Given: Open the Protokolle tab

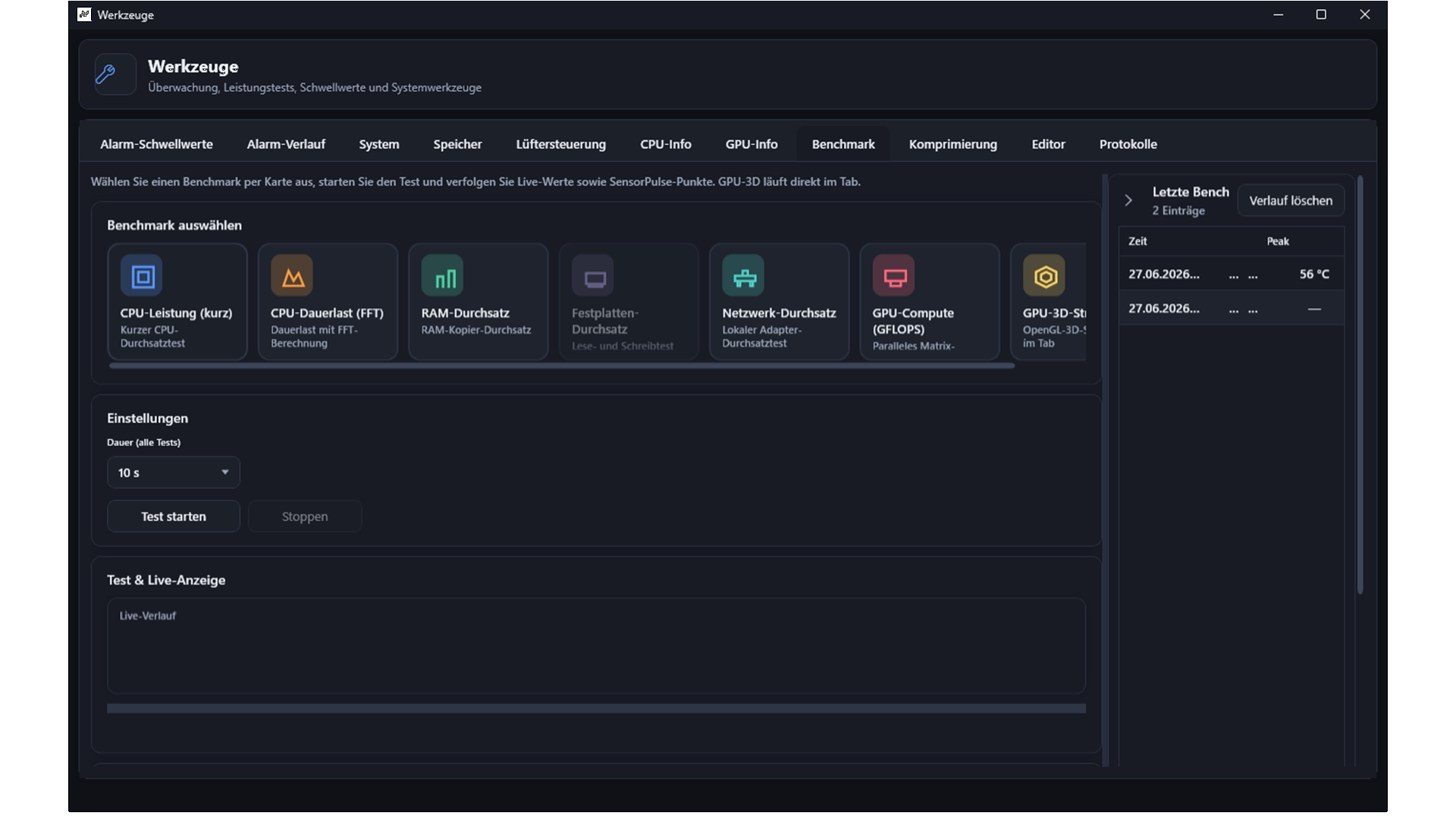Looking at the screenshot, I should (1128, 144).
